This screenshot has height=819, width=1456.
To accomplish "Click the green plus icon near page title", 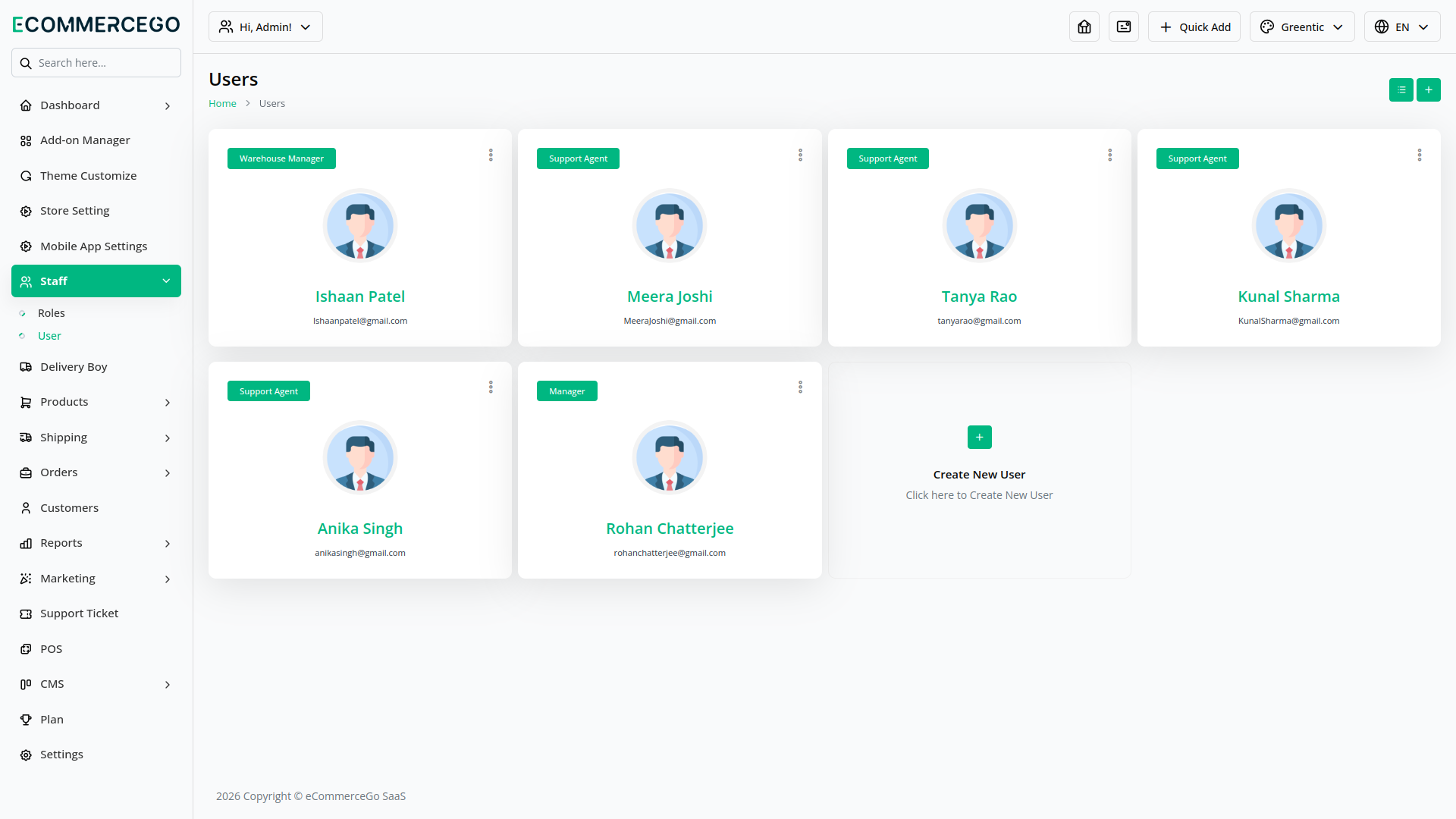I will 1429,90.
